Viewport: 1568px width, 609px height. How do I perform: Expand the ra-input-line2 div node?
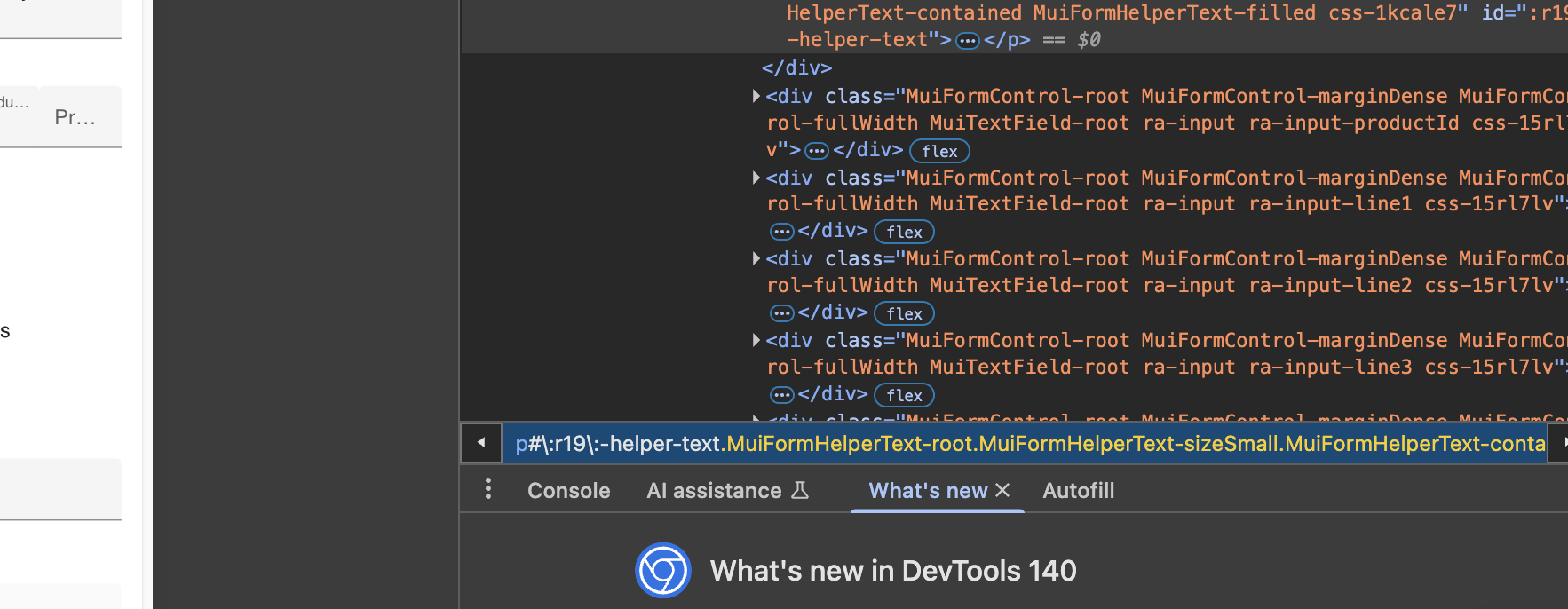[x=756, y=258]
